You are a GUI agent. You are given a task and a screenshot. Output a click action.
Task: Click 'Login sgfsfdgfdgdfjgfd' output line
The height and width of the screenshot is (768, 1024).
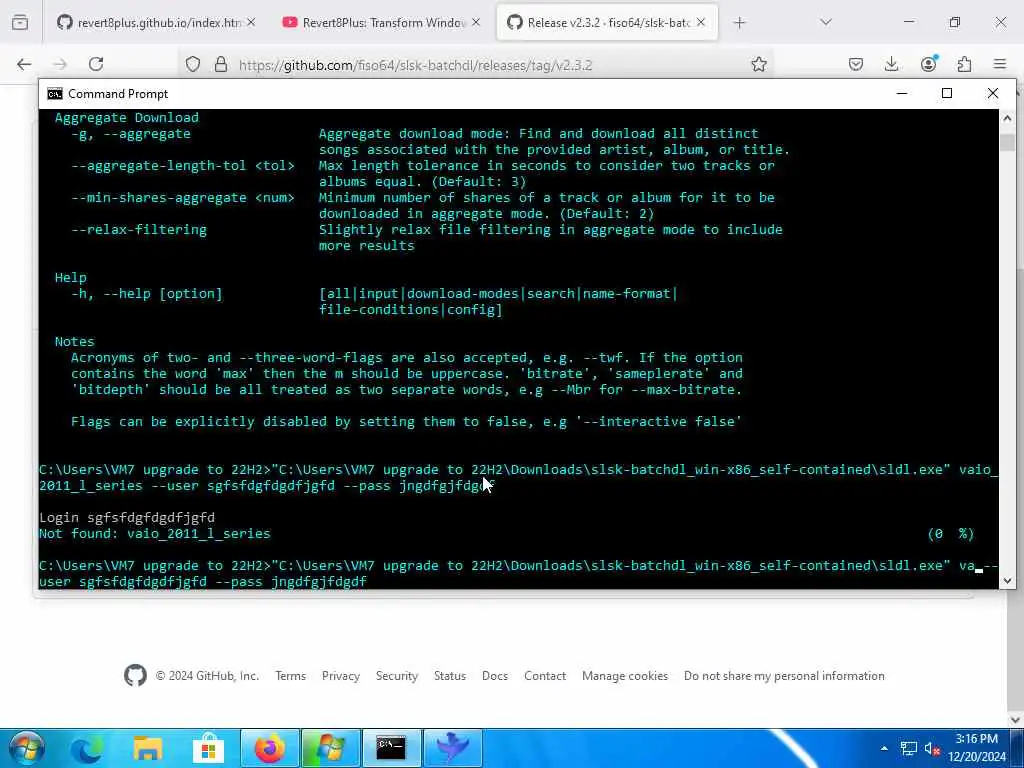coord(127,518)
